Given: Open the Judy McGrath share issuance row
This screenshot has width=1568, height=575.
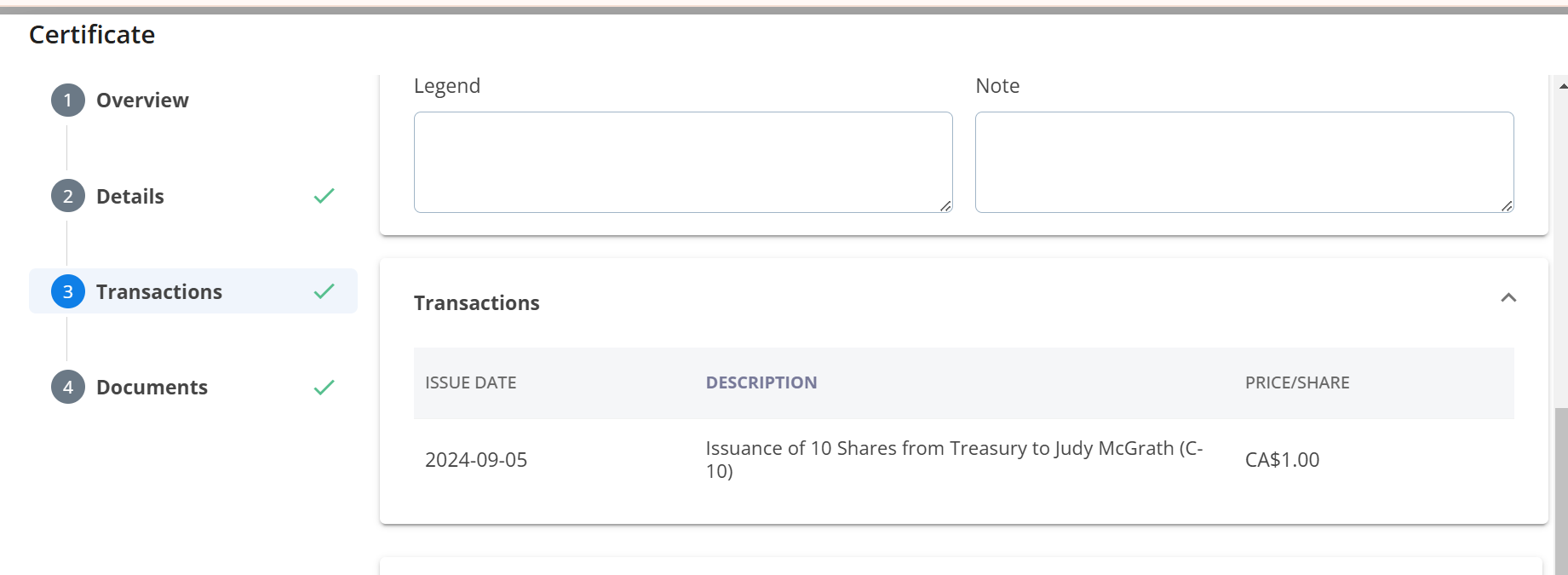Looking at the screenshot, I should pos(954,459).
